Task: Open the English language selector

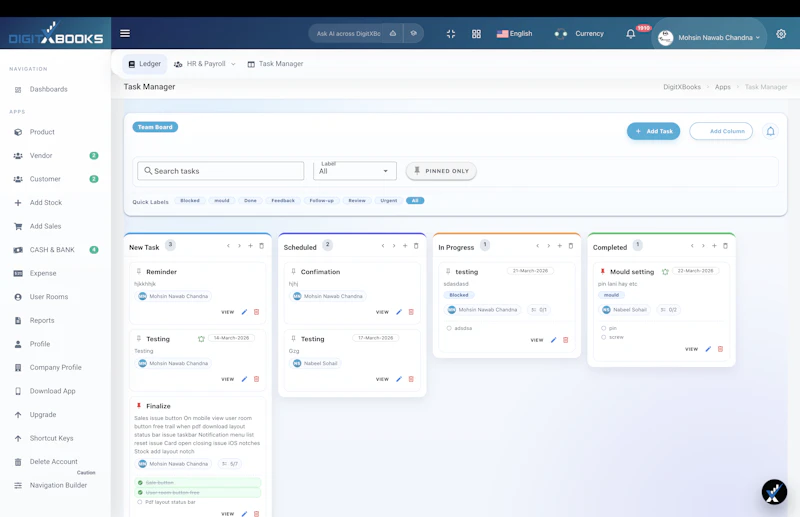Action: [514, 34]
